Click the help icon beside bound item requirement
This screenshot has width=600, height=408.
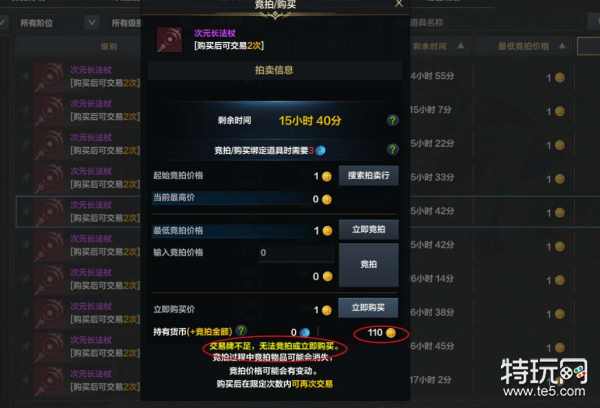[392, 149]
